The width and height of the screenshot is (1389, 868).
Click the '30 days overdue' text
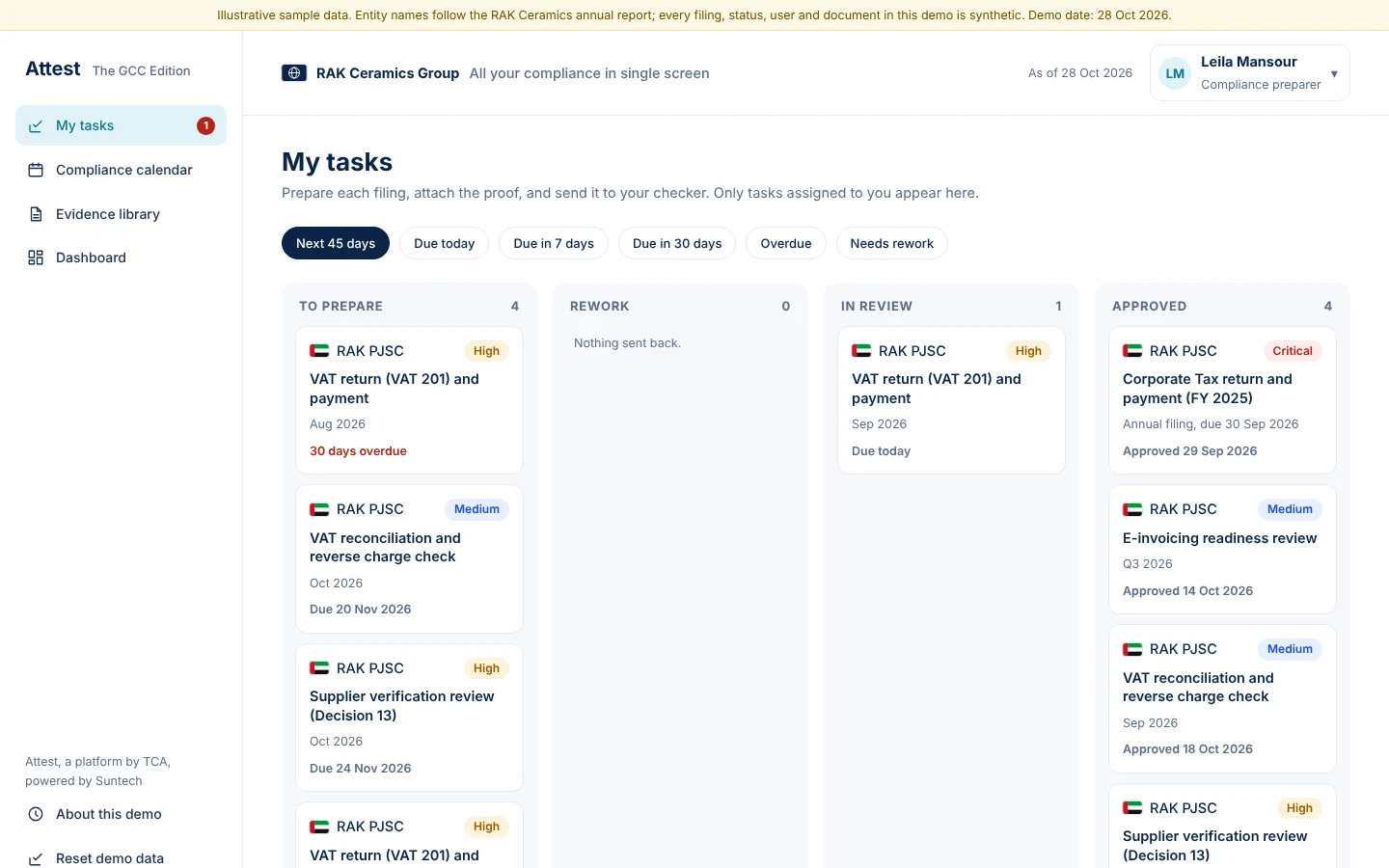click(358, 451)
